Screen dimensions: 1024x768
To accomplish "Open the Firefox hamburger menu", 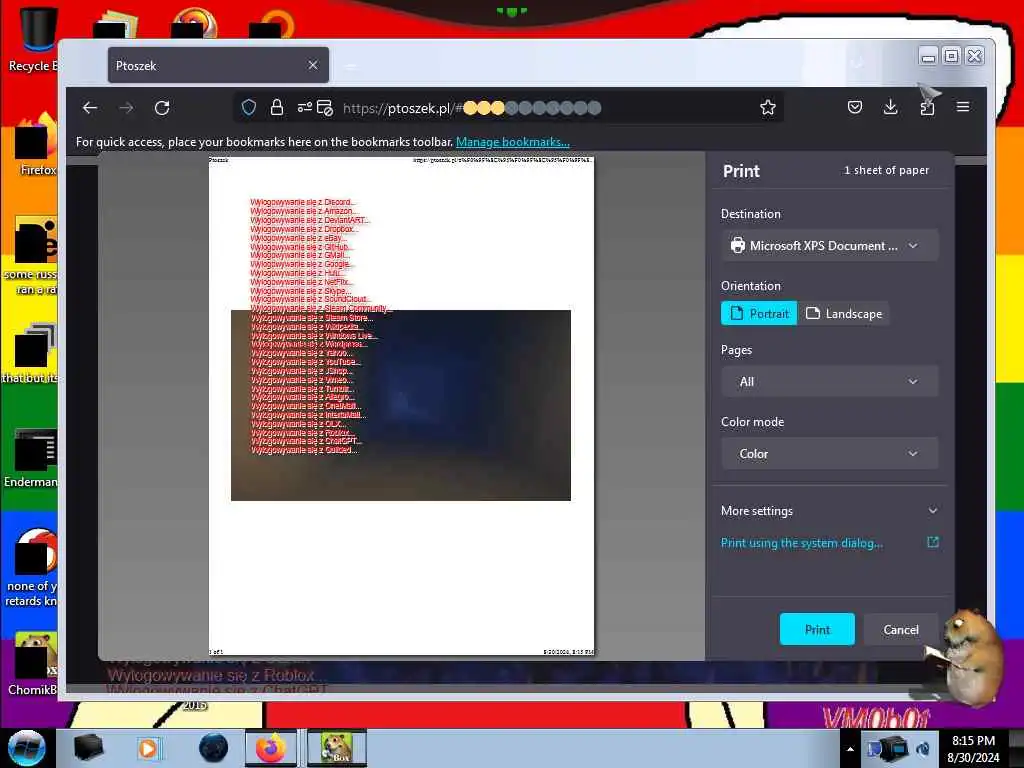I will pos(963,107).
